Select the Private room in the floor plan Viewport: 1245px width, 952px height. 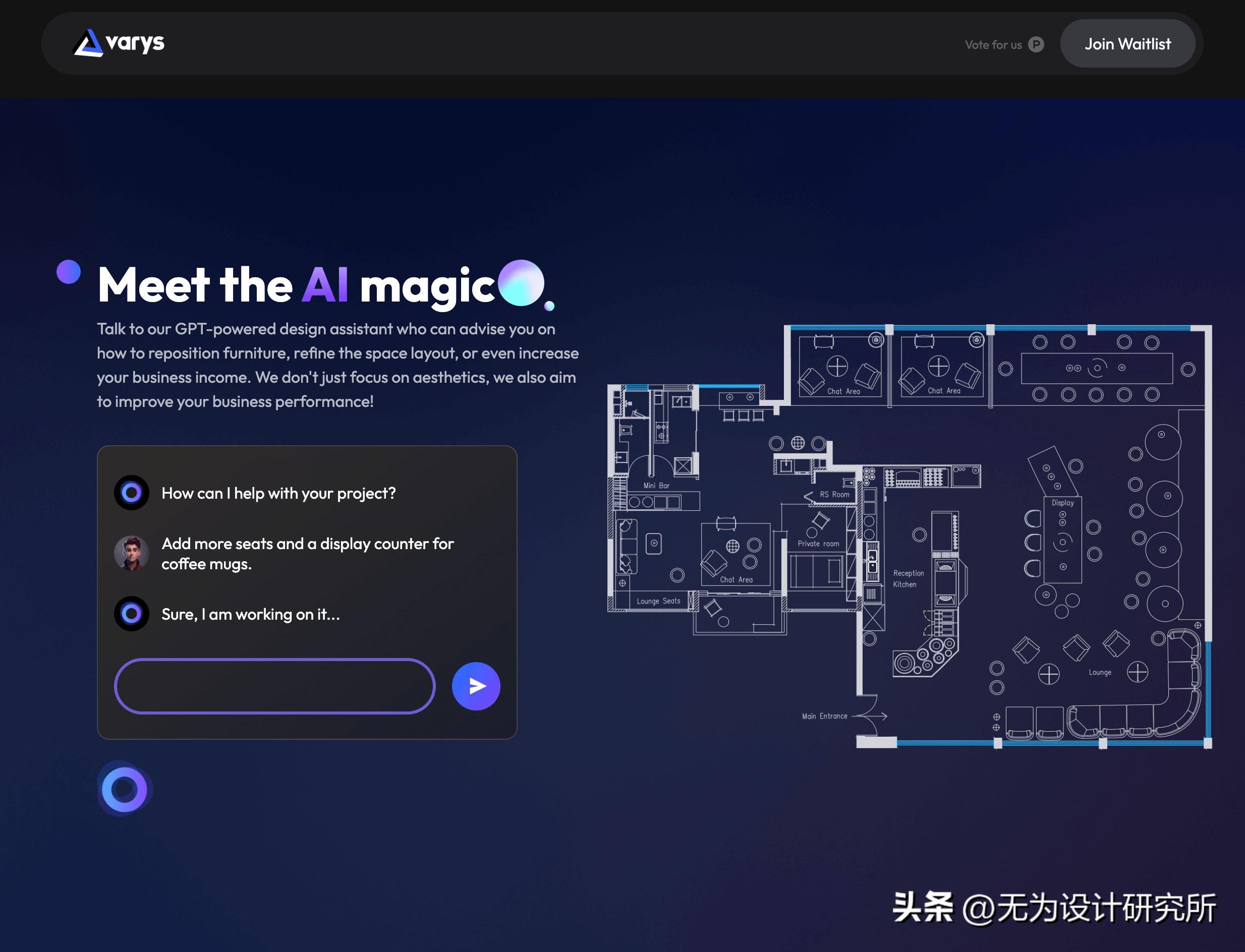pyautogui.click(x=818, y=543)
